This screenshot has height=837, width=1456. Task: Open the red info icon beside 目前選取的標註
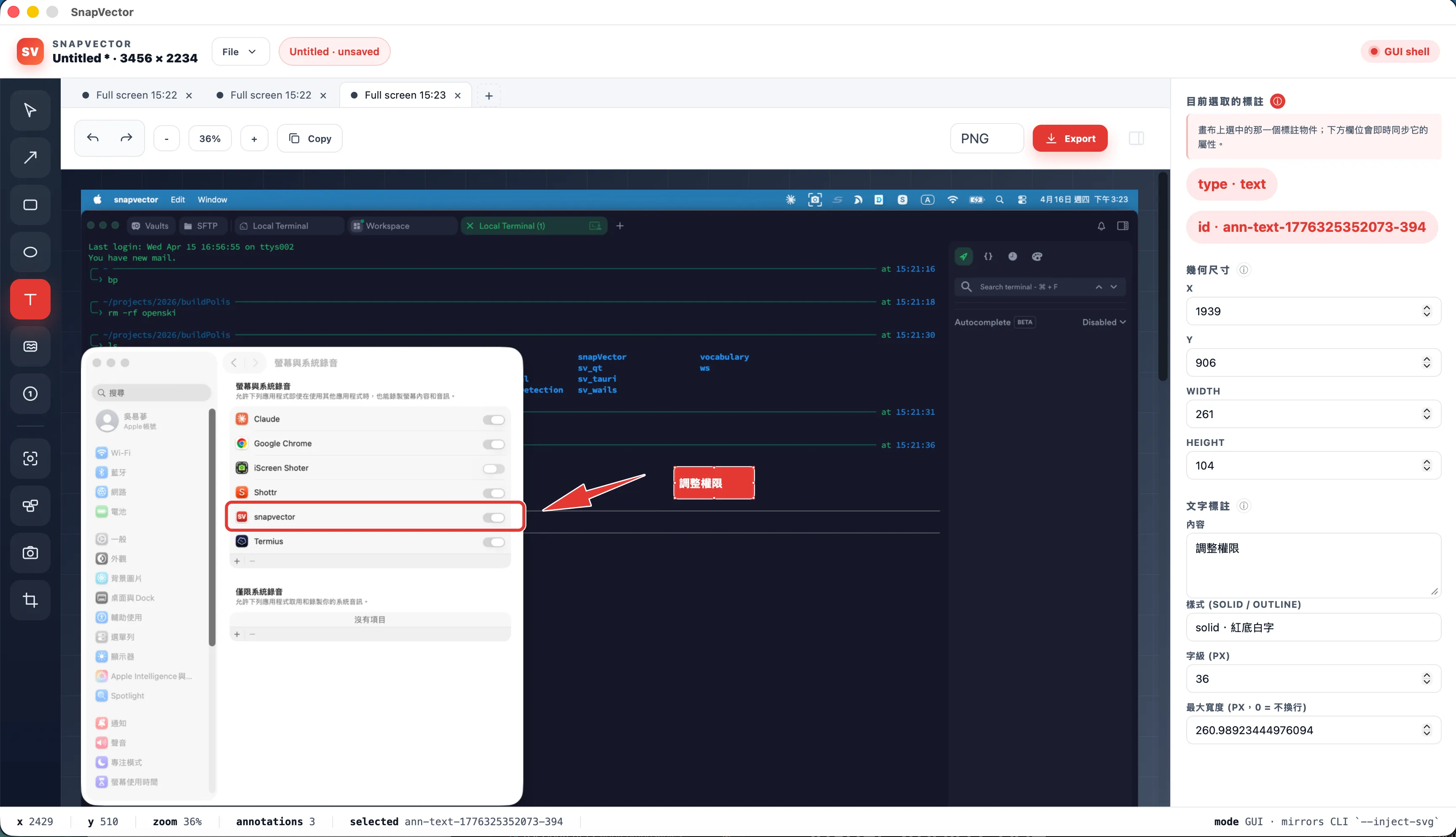pos(1277,101)
